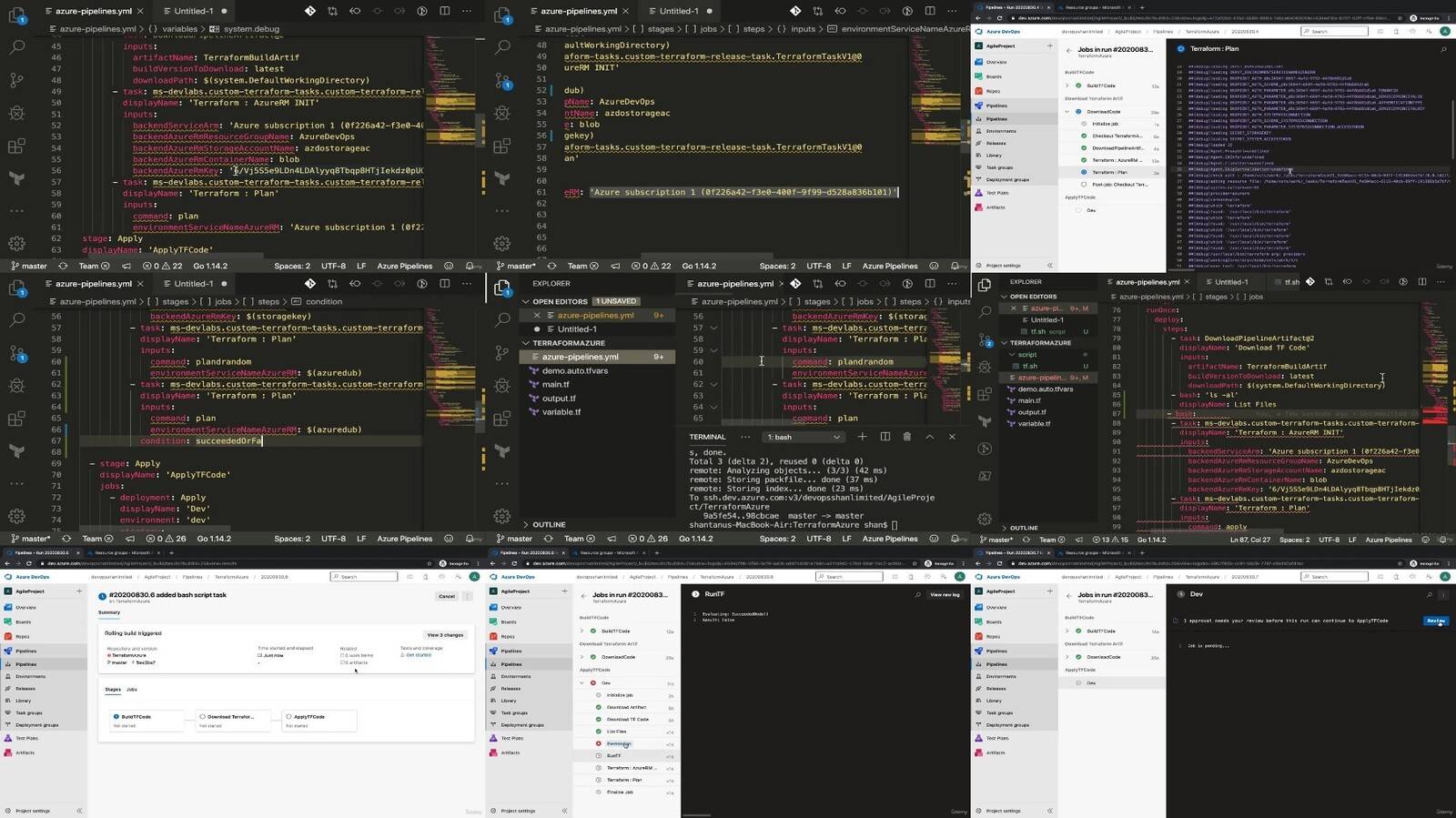Close the terminal panel with X
This screenshot has width=1456, height=818.
tap(952, 437)
